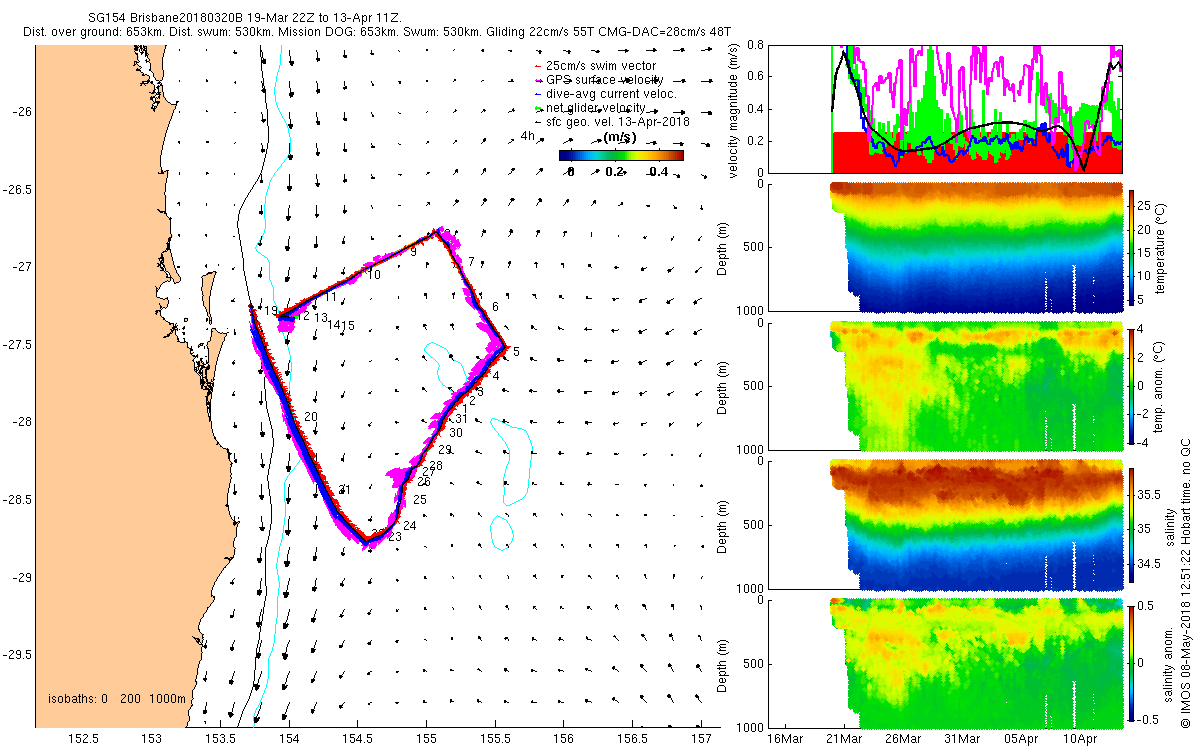Click the 16Mar date tick label

click(785, 740)
